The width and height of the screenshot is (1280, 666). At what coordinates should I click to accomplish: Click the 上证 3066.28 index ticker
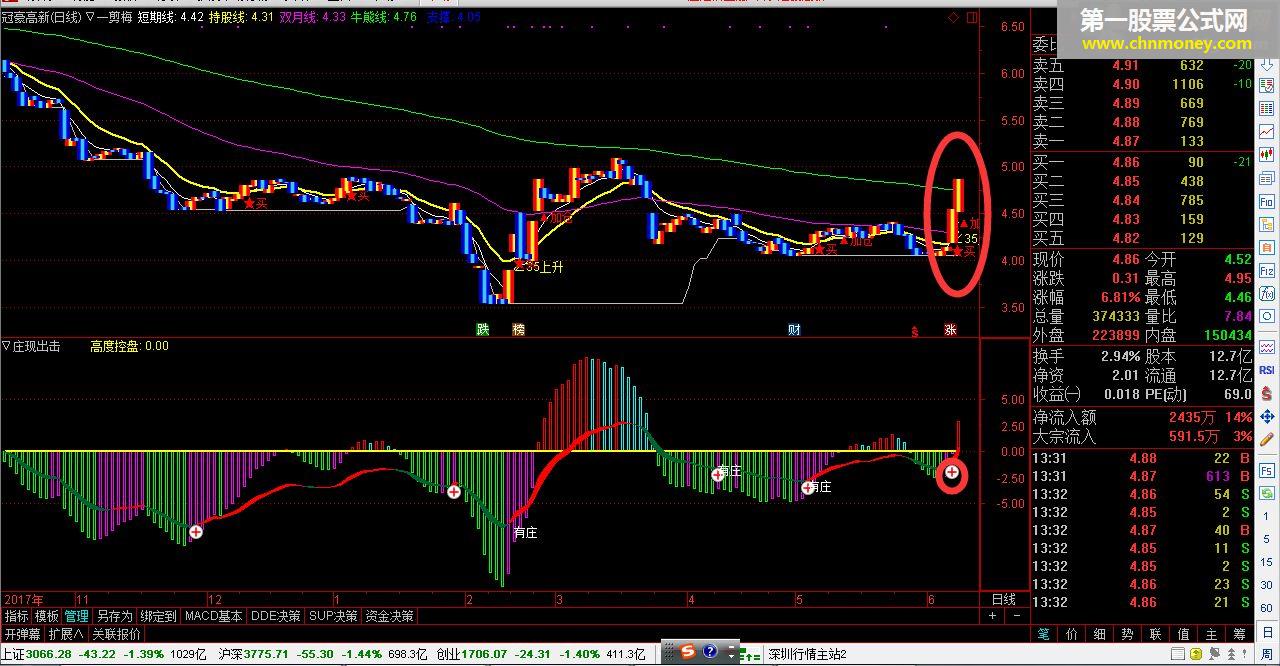102,654
